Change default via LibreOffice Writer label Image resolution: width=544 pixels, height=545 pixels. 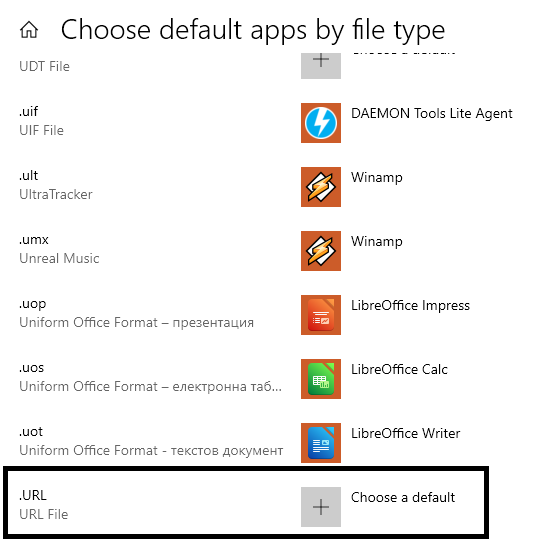point(405,433)
